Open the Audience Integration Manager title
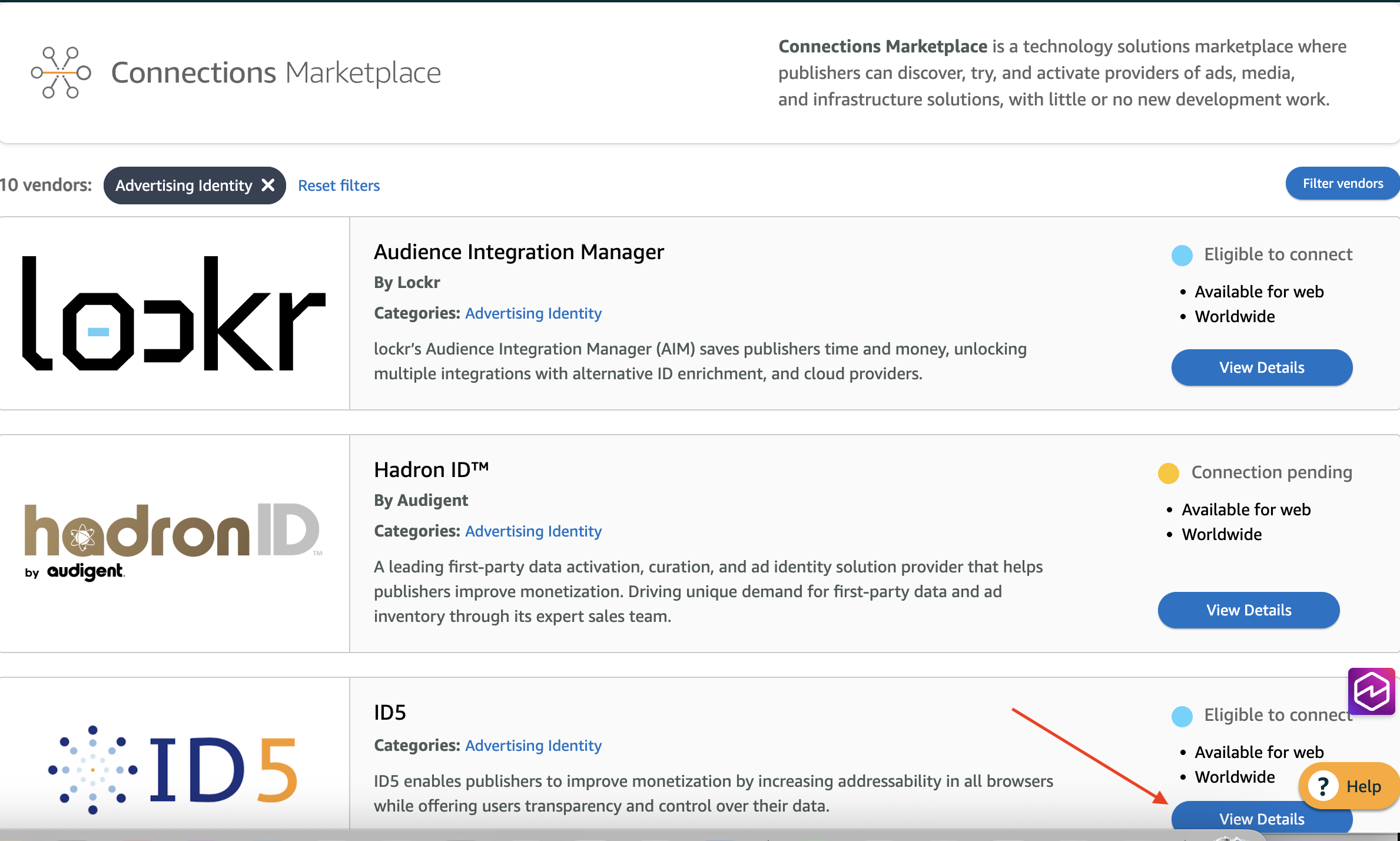 (x=519, y=252)
